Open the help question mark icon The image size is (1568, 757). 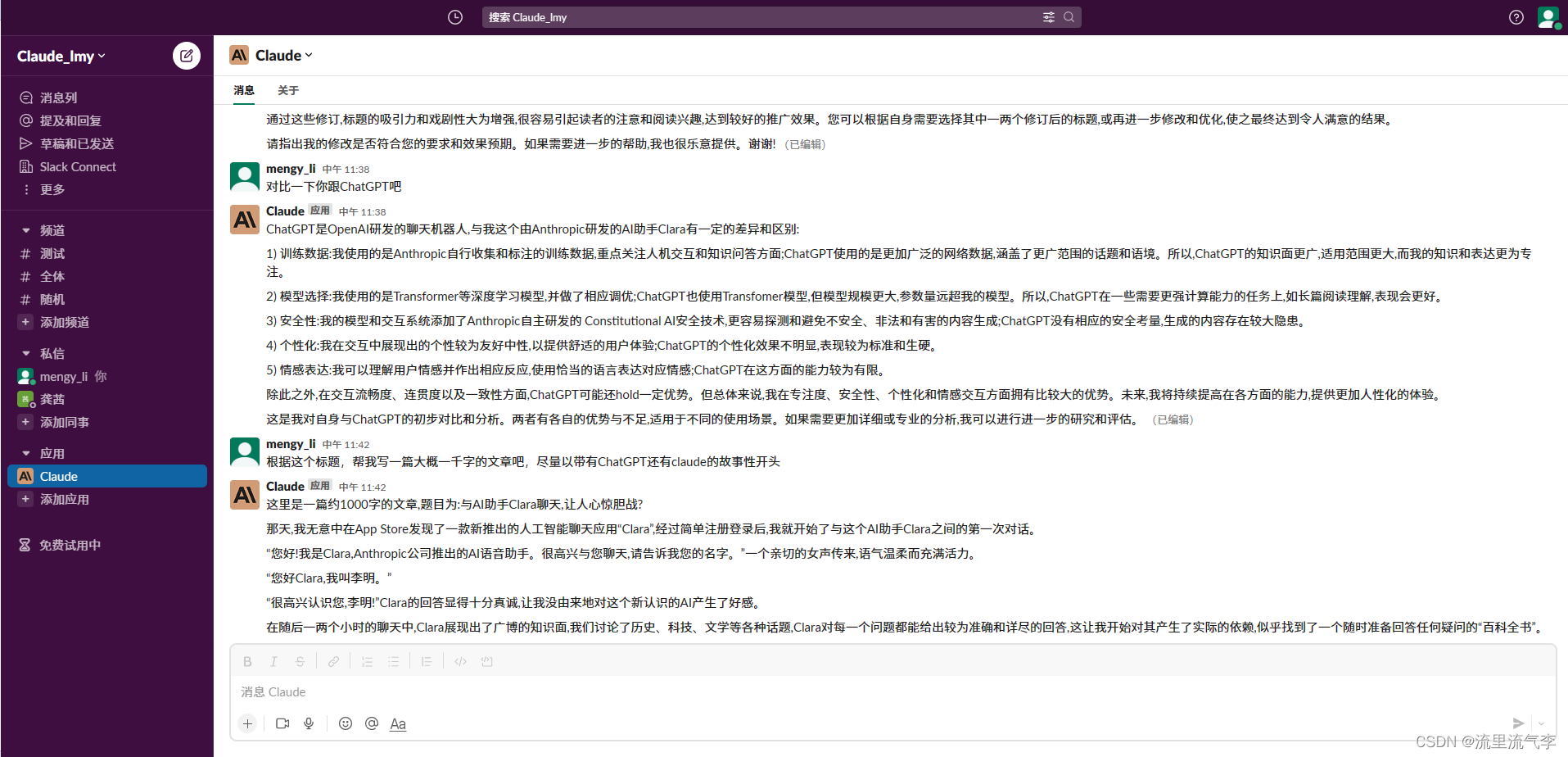point(1516,17)
